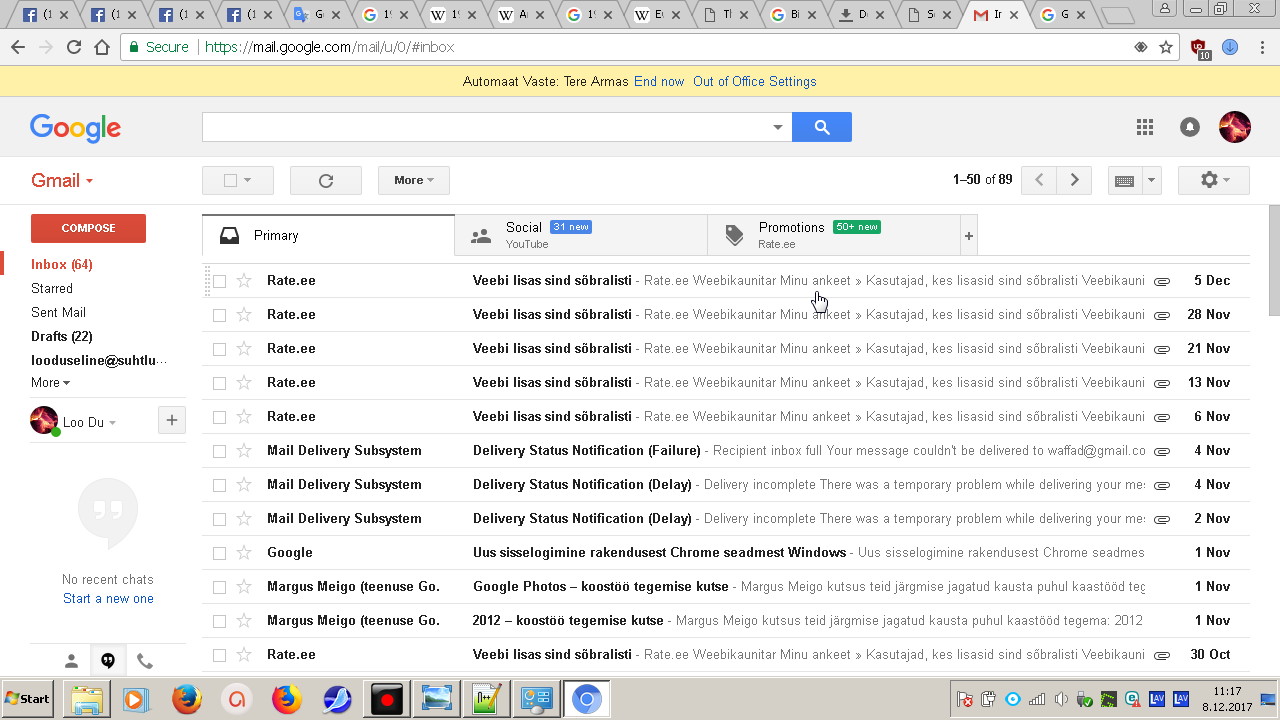Open input tools selection dropdown arrow
1280x720 pixels.
point(1151,181)
